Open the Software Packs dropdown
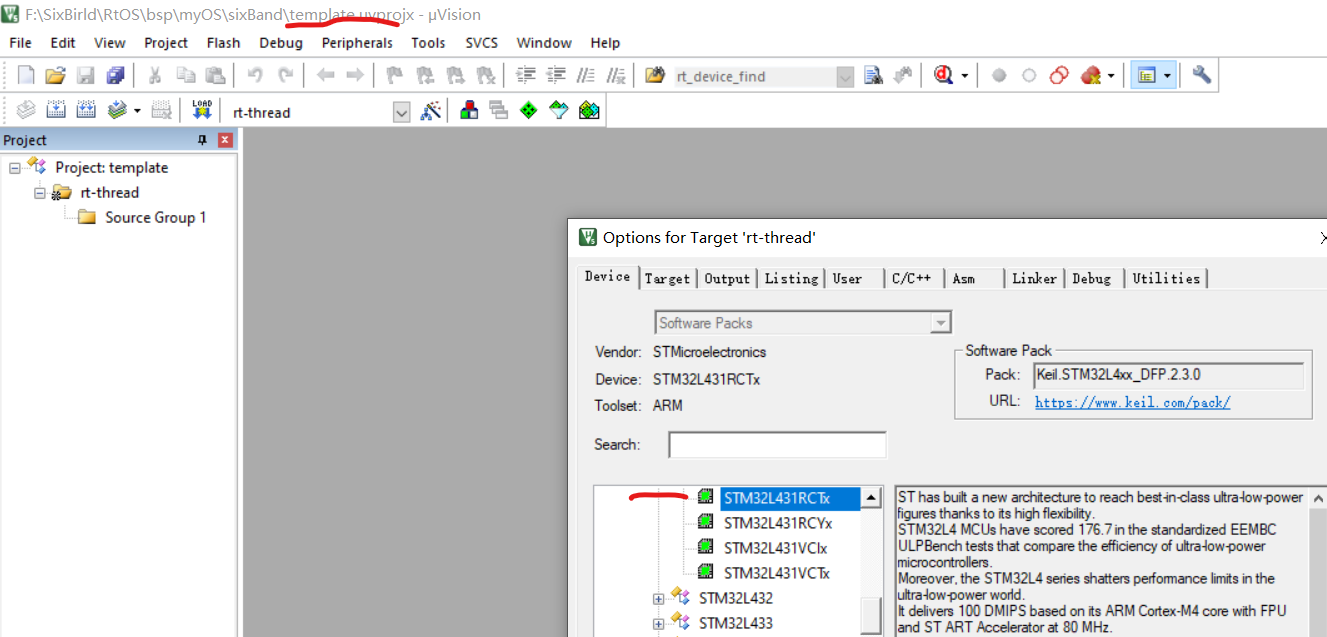The height and width of the screenshot is (637, 1327). pyautogui.click(x=940, y=323)
